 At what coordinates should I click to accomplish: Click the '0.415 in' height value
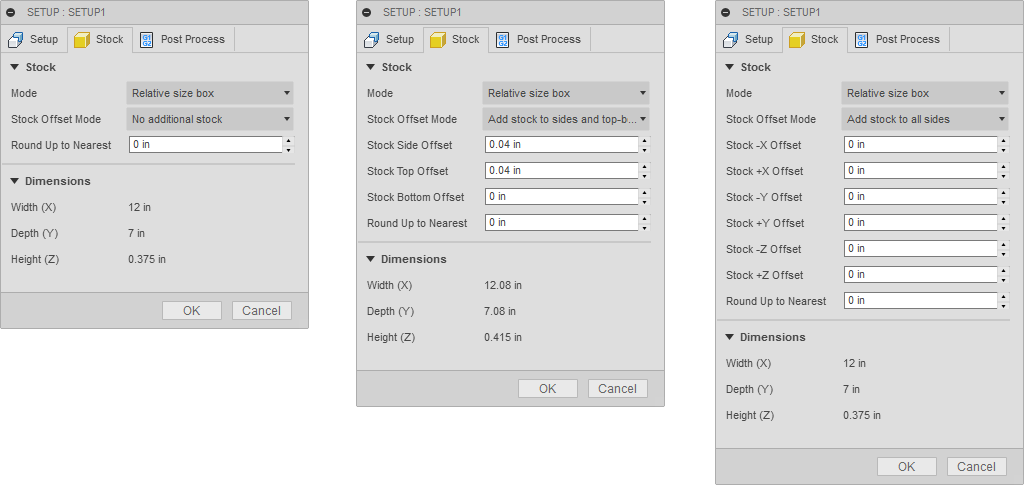click(503, 338)
